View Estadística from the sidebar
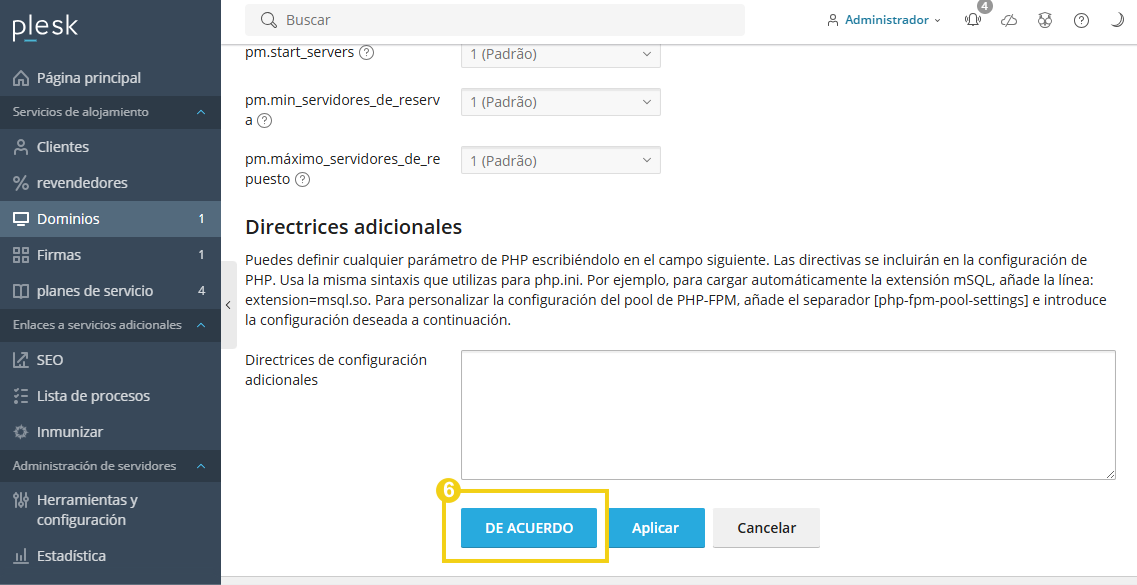This screenshot has width=1137, height=585. [x=70, y=555]
